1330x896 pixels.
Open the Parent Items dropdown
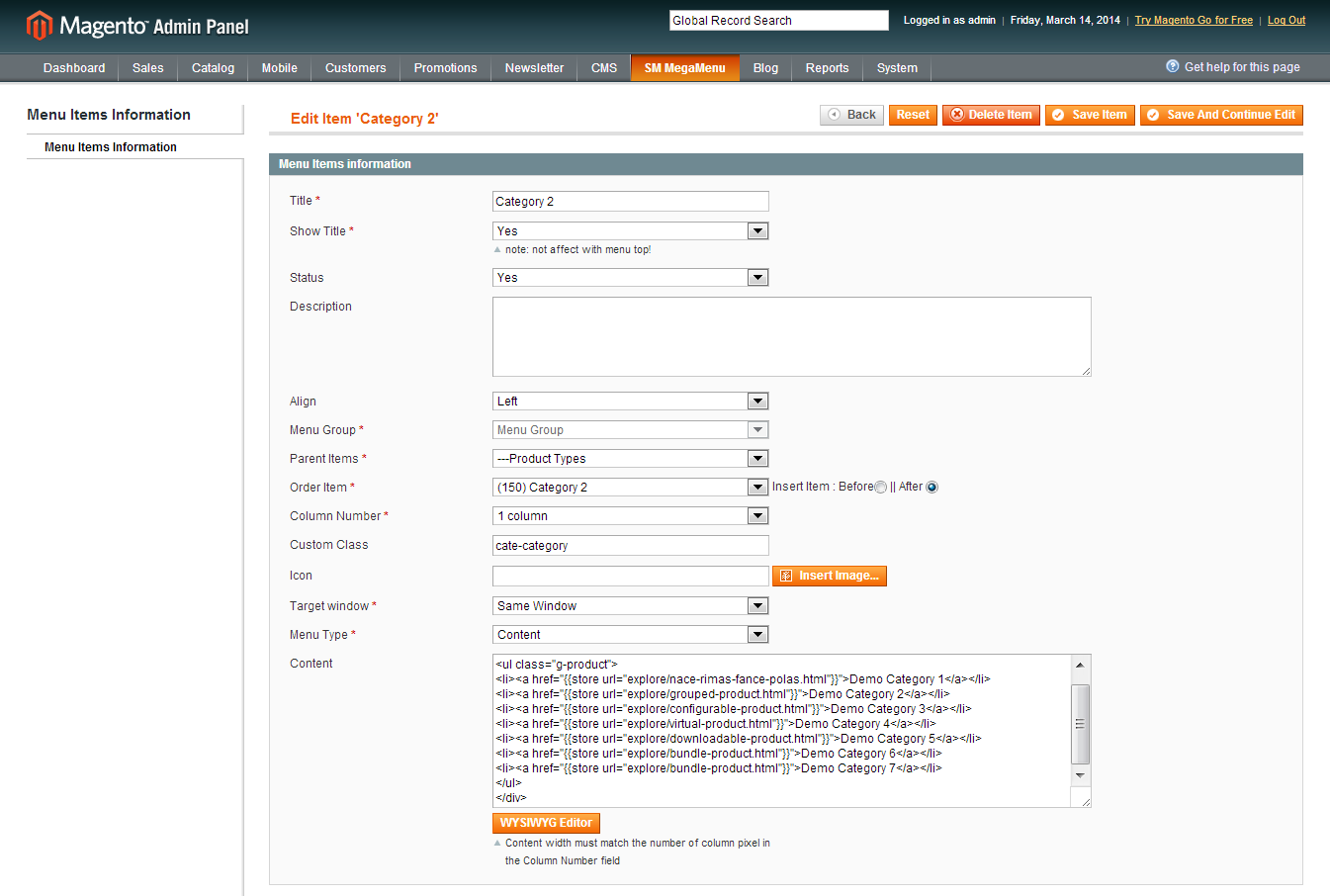(x=631, y=459)
